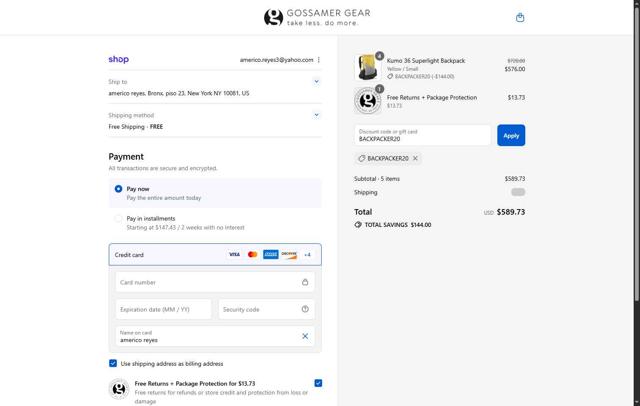Edit the Discount code or gift card field

422,135
